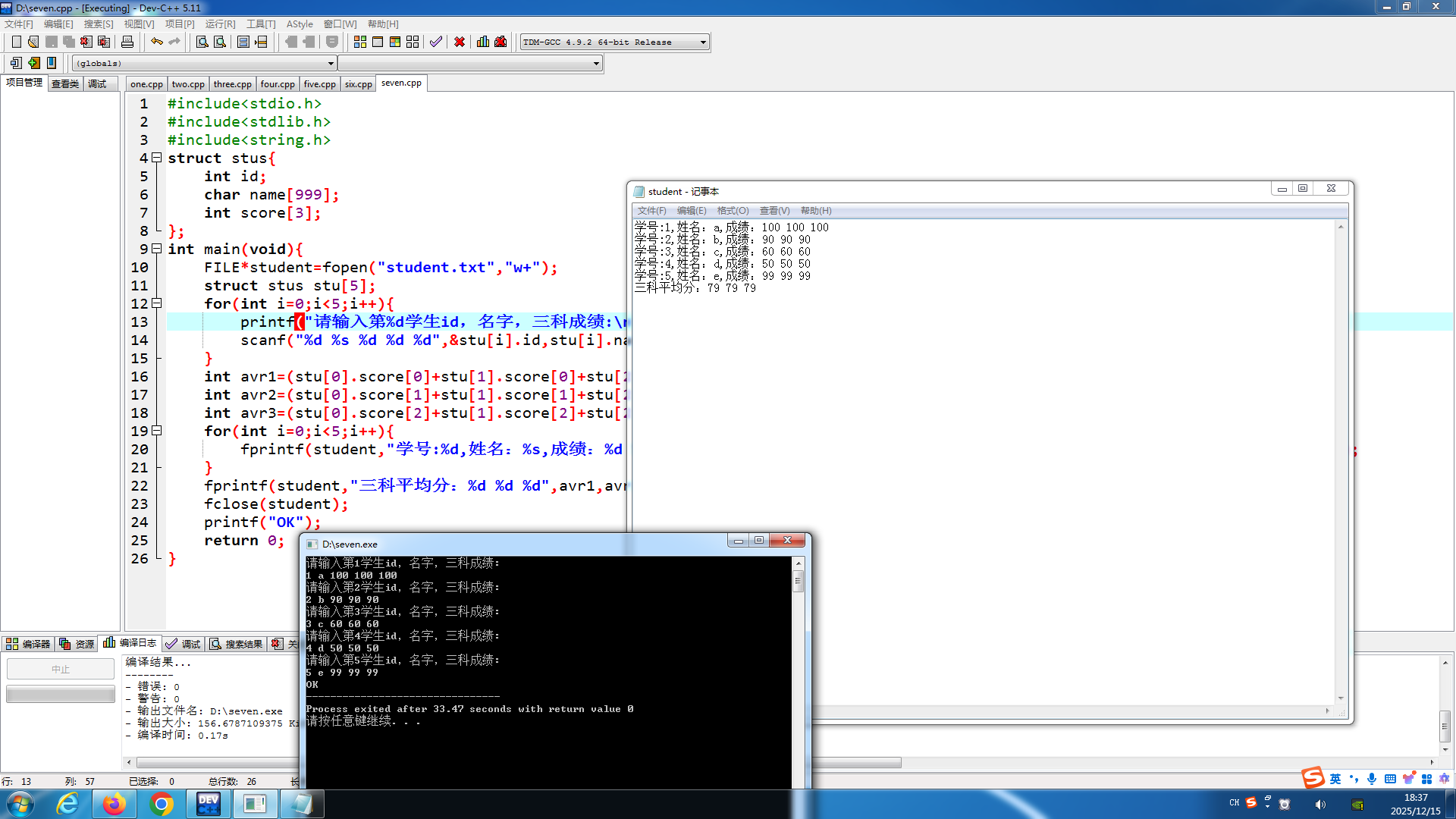Click Dev-C++ icon in Windows taskbar
The height and width of the screenshot is (819, 1456).
click(x=208, y=804)
